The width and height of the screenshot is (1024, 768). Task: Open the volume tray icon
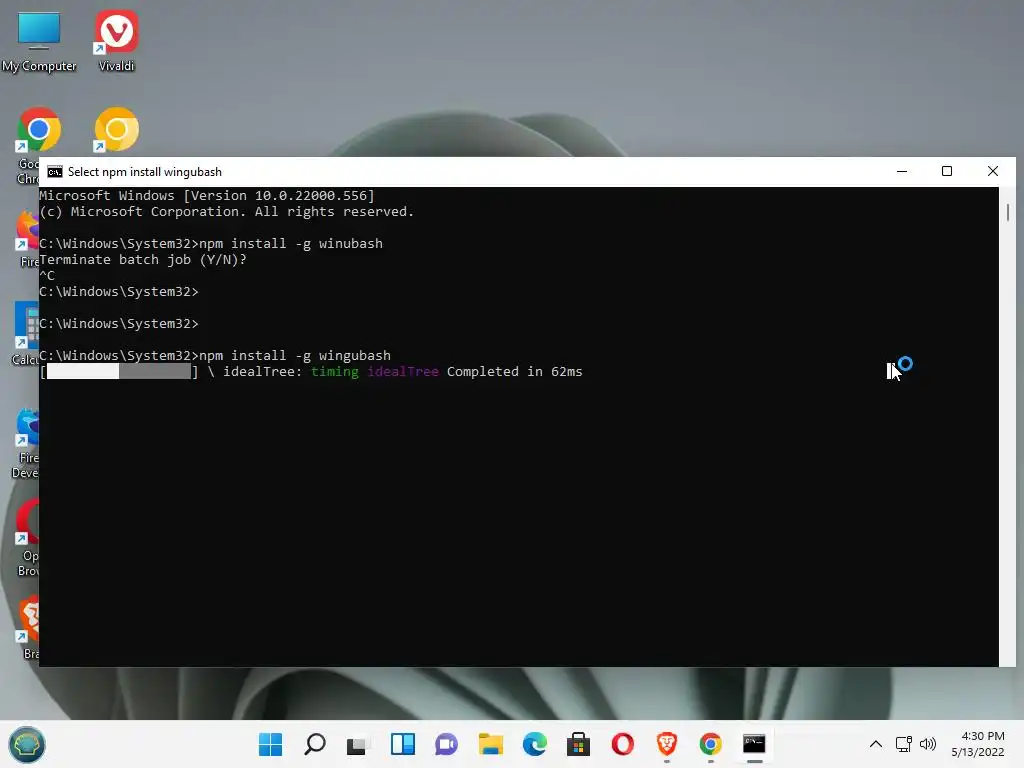click(928, 744)
